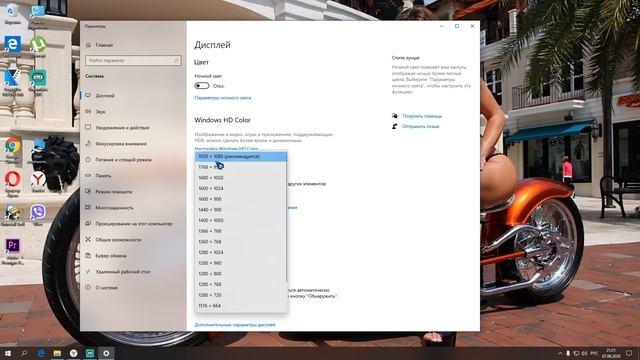Choose 1360 × 768 resolution option
The height and width of the screenshot is (360, 640).
click(x=241, y=242)
